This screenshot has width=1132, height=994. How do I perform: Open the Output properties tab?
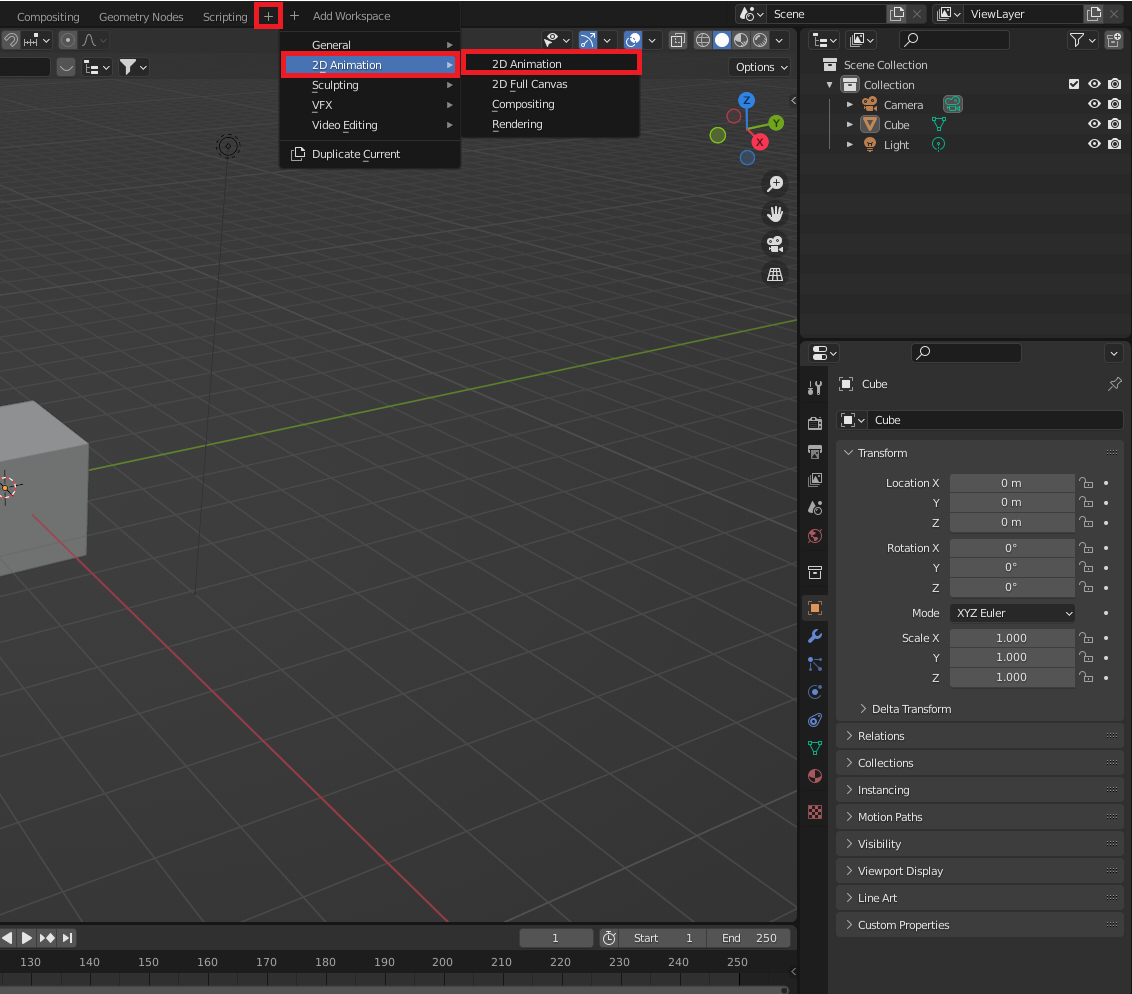815,452
